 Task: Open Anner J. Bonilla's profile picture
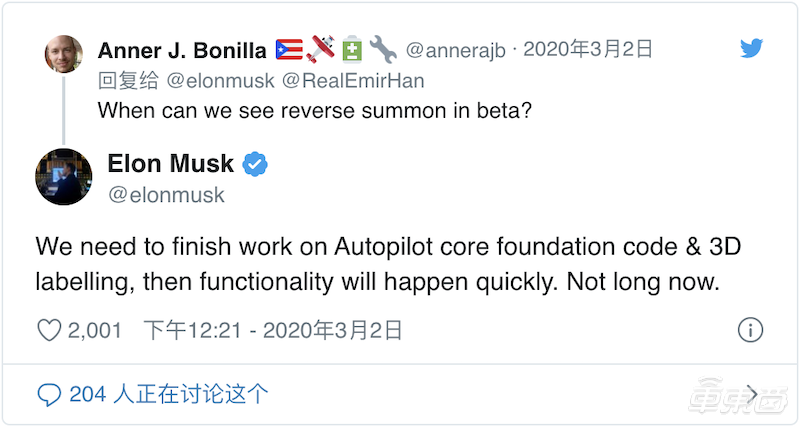tap(64, 54)
